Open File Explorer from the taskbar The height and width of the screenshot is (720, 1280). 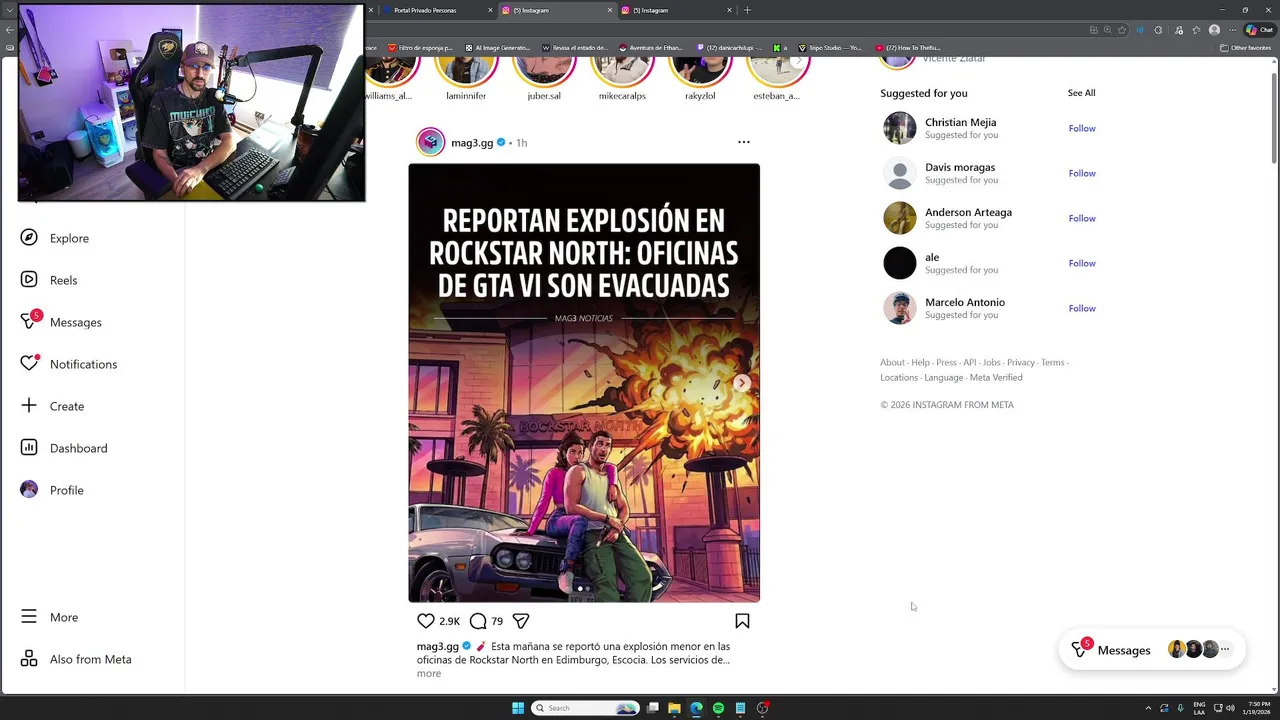pyautogui.click(x=674, y=708)
